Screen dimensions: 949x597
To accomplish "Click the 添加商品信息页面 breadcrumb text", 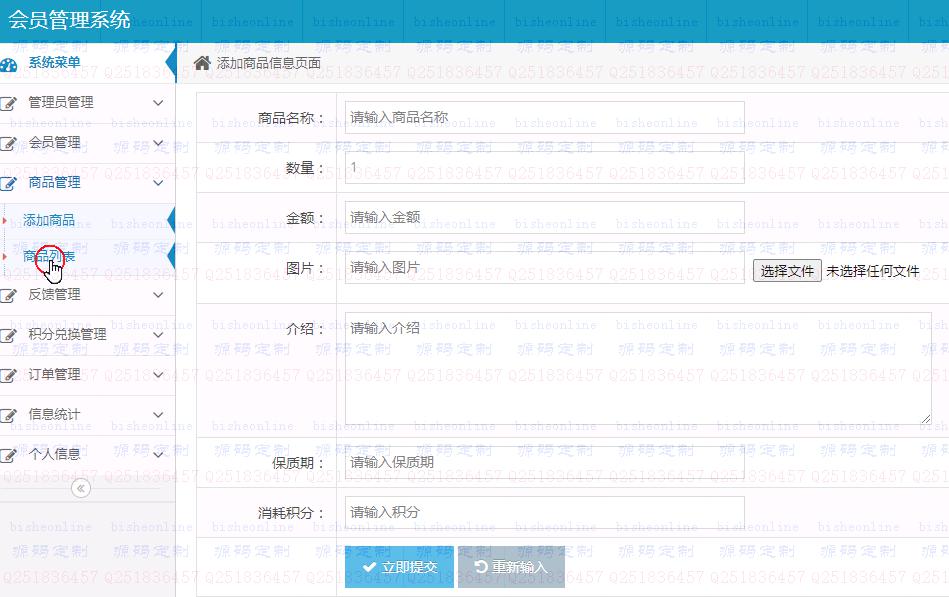I will pyautogui.click(x=269, y=63).
